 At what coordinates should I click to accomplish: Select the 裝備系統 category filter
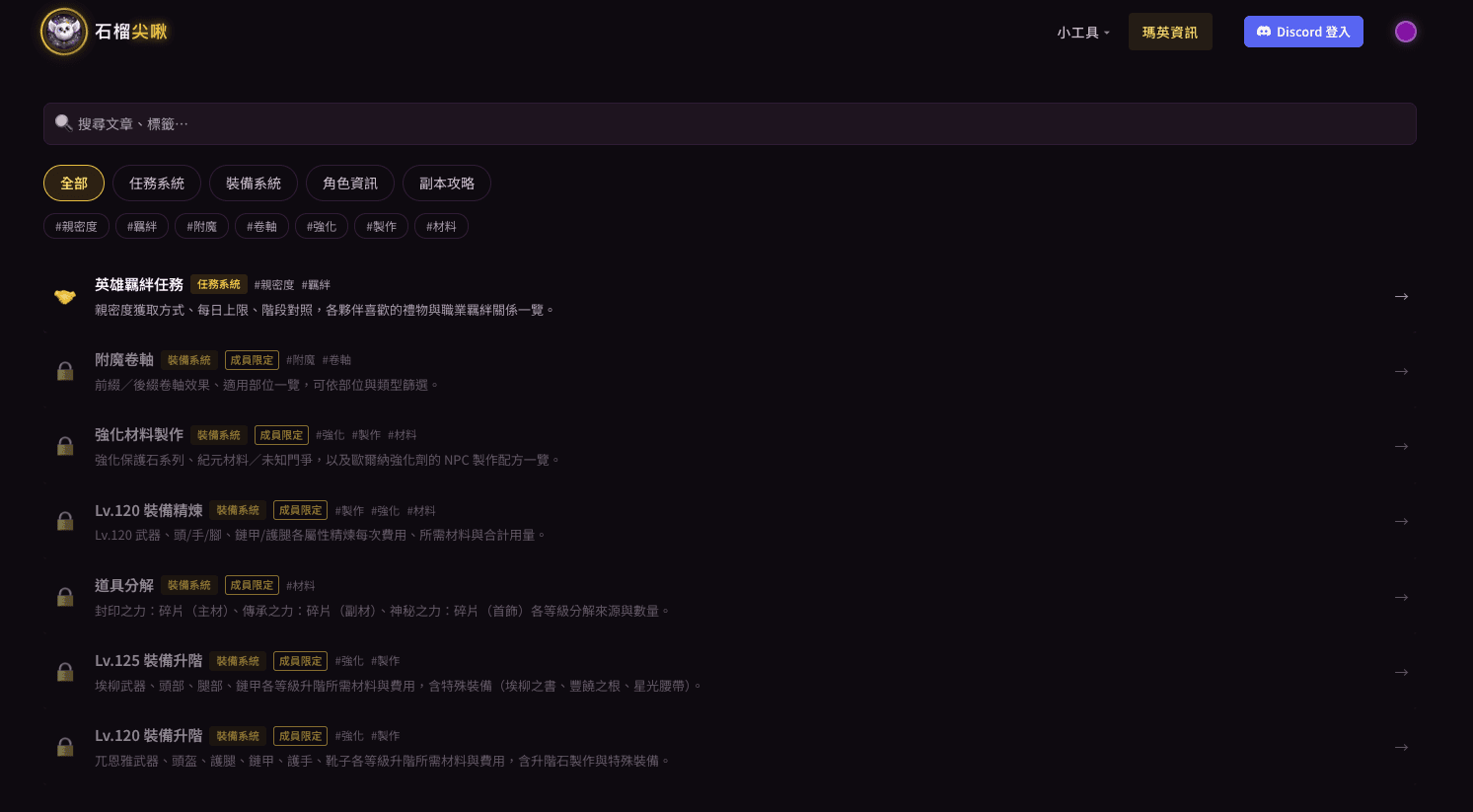coord(254,183)
